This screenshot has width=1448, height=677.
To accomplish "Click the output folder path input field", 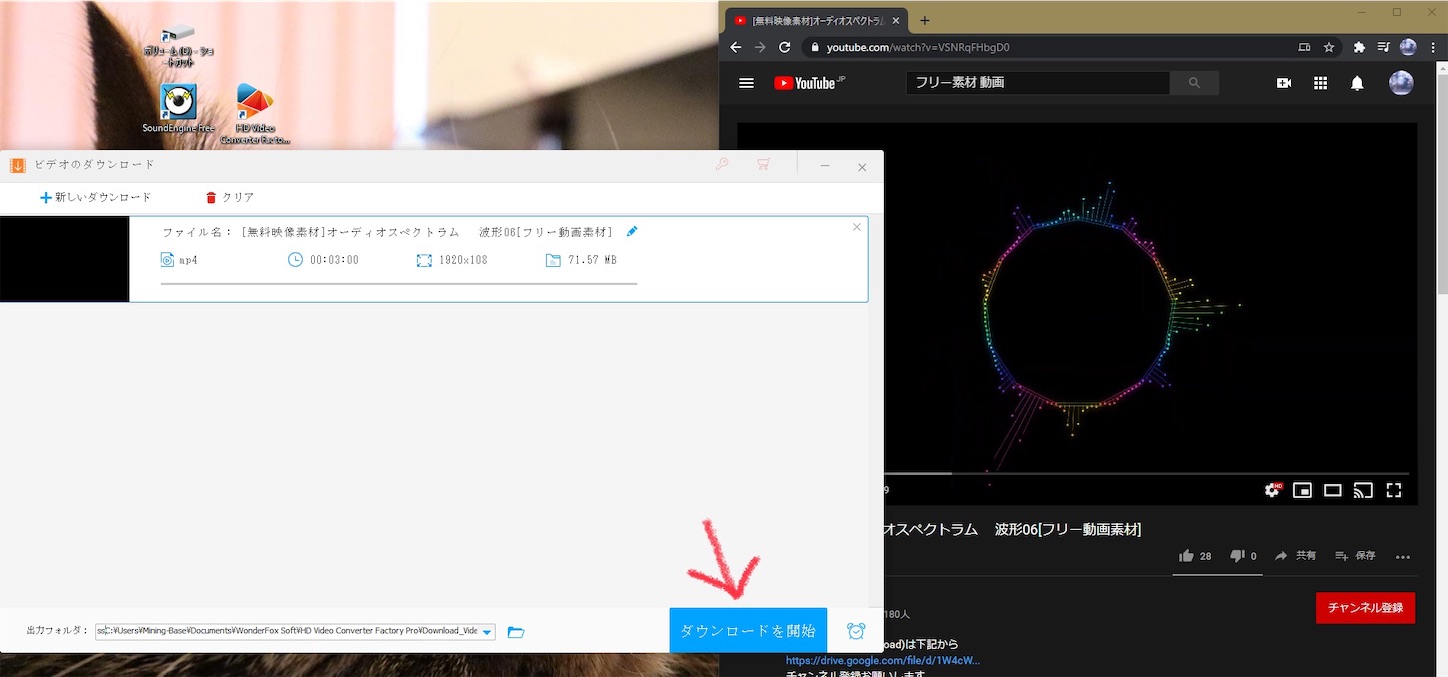I will 290,631.
